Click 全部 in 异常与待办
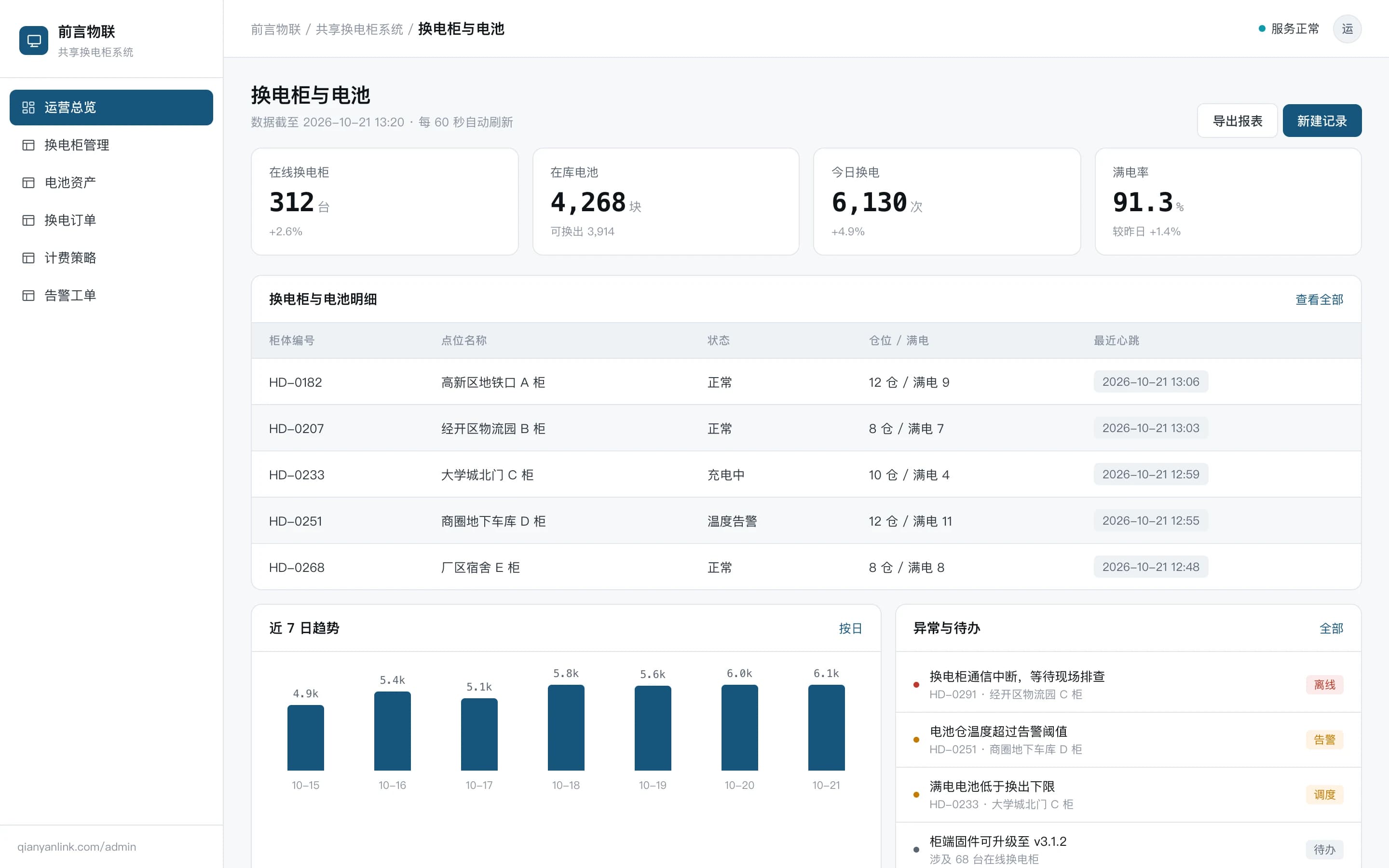Viewport: 1389px width, 868px height. [1331, 629]
